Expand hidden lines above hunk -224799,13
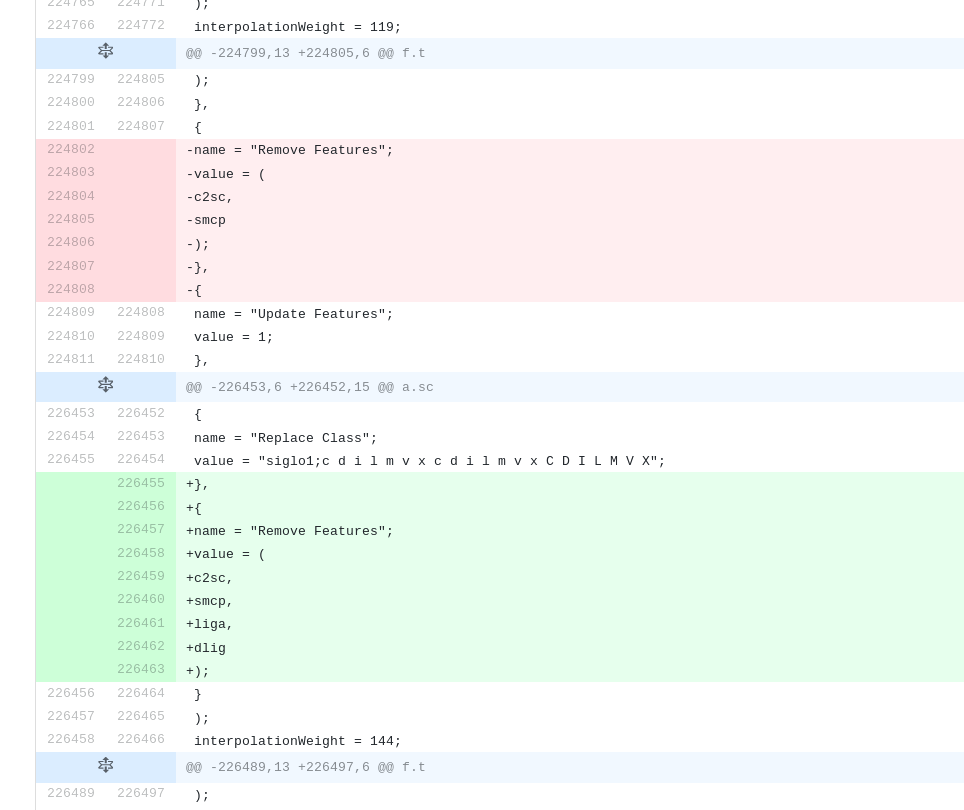Viewport: 964px width, 810px height. (x=105, y=51)
